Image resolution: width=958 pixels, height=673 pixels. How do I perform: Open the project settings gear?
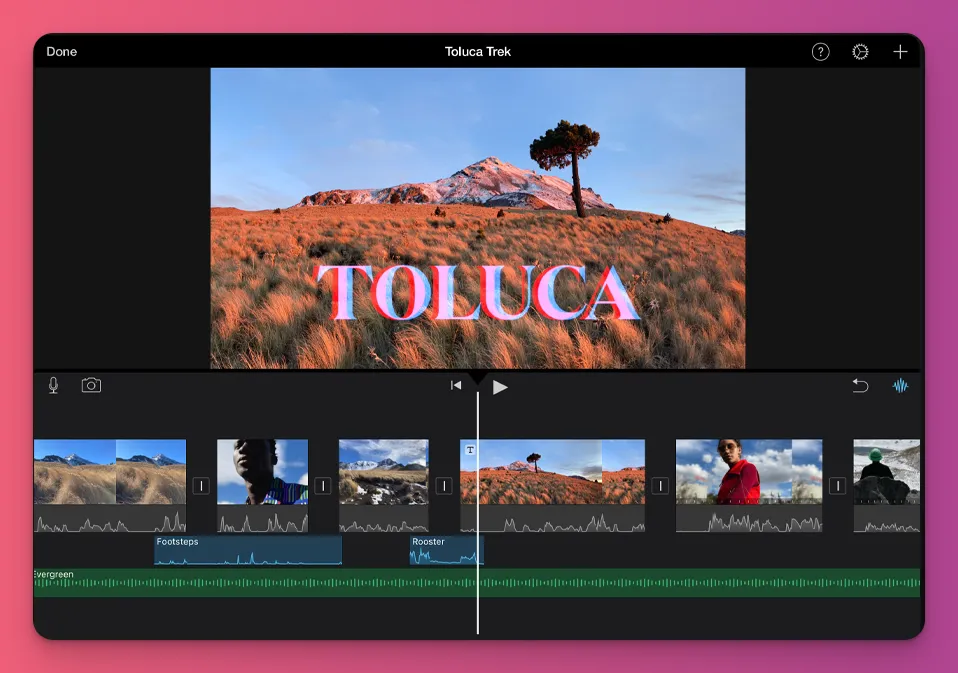(x=860, y=51)
